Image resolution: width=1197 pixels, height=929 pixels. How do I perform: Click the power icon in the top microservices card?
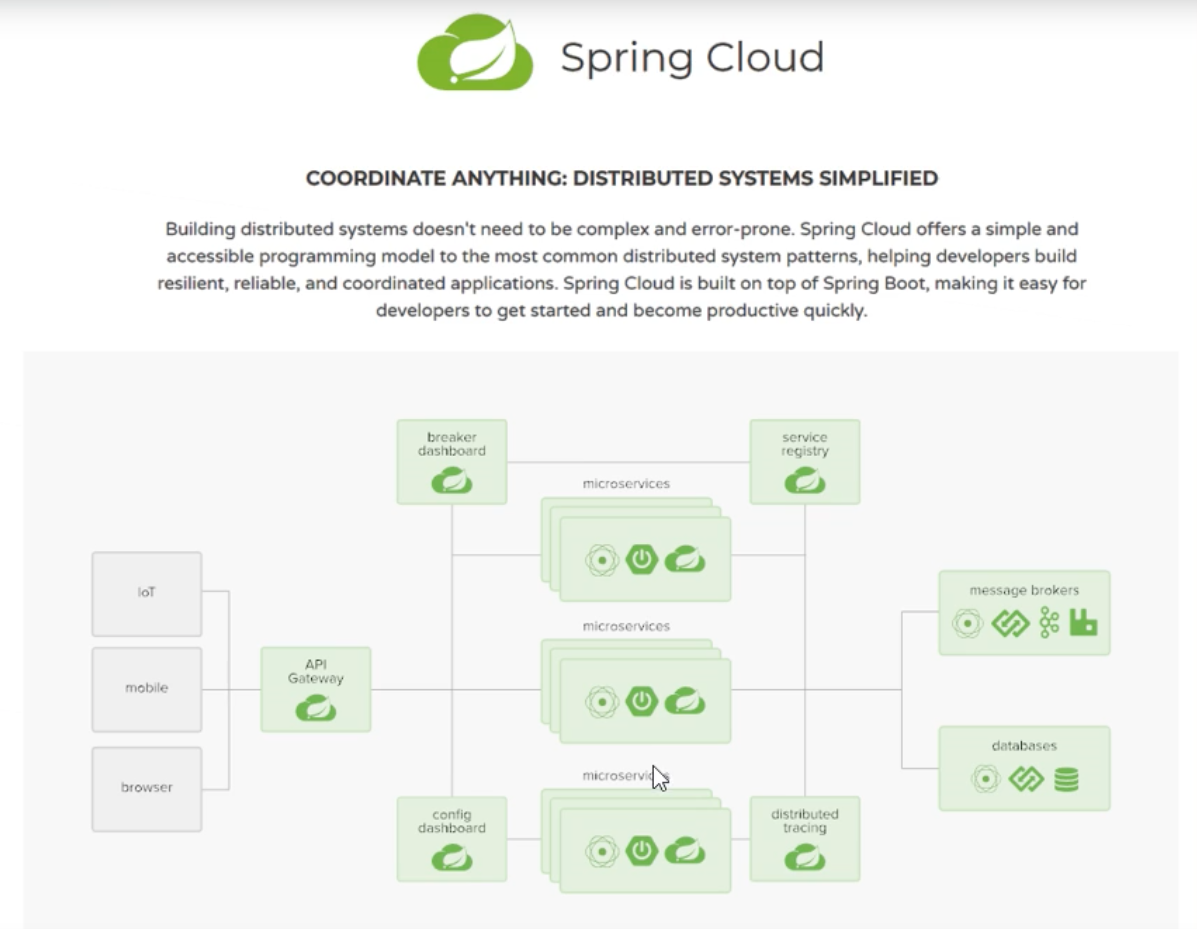pyautogui.click(x=642, y=560)
